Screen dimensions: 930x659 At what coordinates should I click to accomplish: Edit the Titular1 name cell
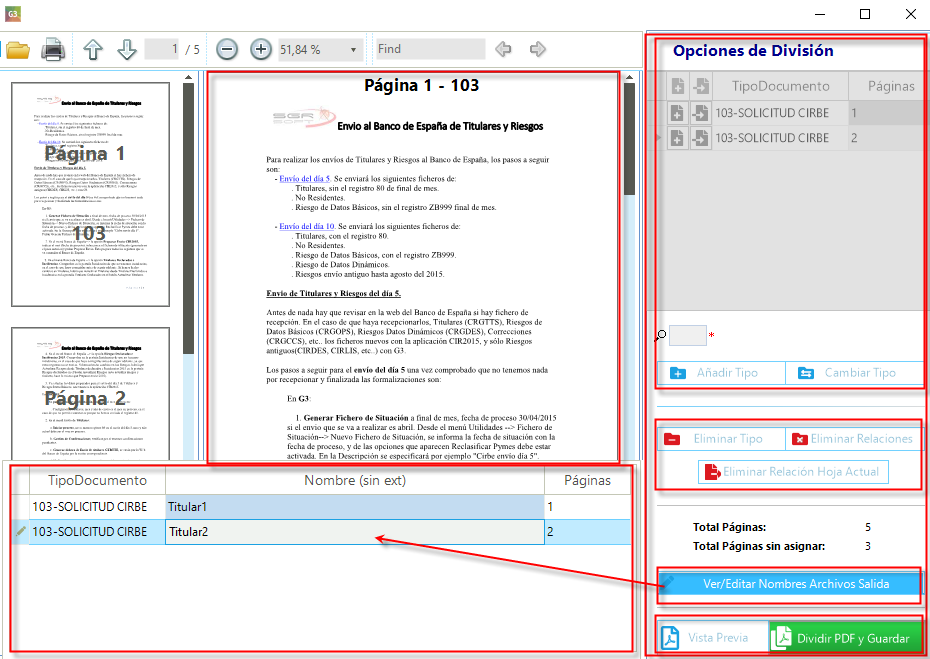click(355, 507)
